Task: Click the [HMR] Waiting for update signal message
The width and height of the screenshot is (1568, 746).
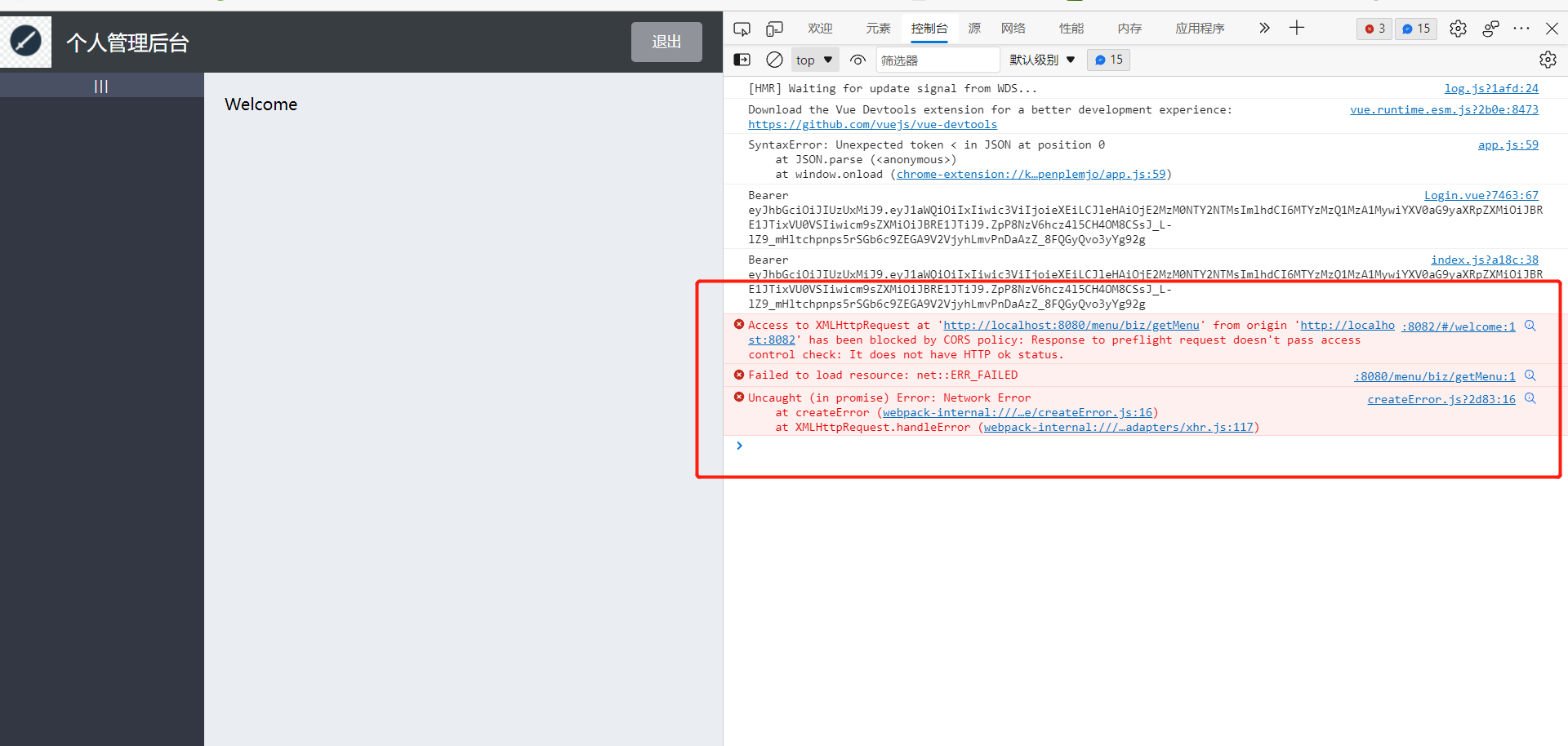Action: [893, 88]
